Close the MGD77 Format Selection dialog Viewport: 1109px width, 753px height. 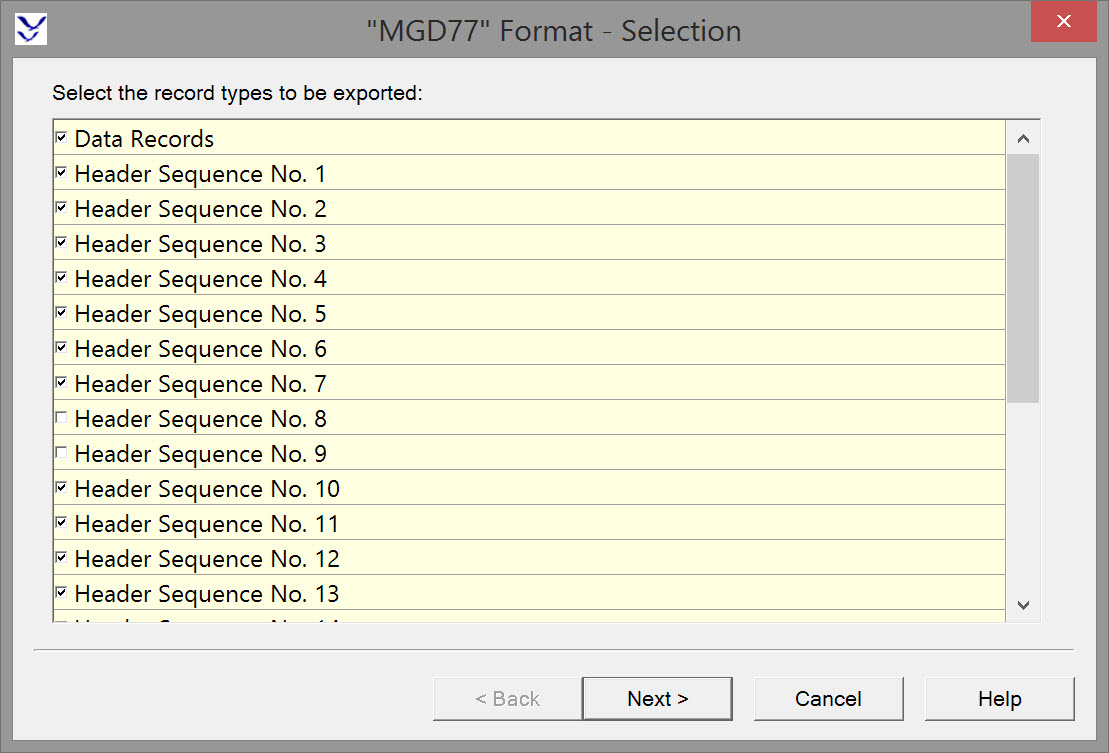1065,22
